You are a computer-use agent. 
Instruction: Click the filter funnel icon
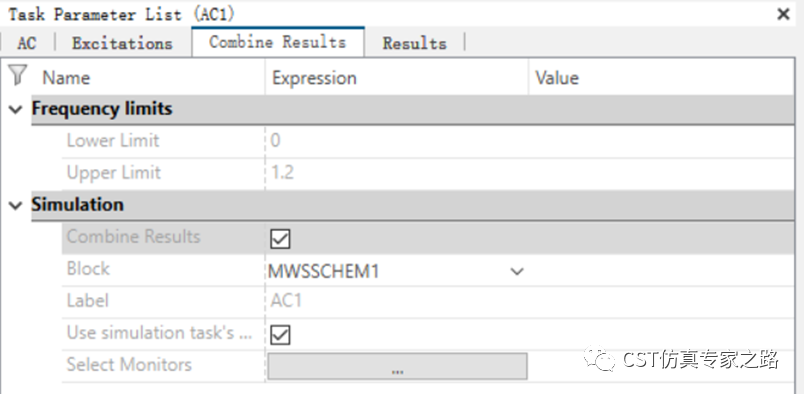click(18, 75)
